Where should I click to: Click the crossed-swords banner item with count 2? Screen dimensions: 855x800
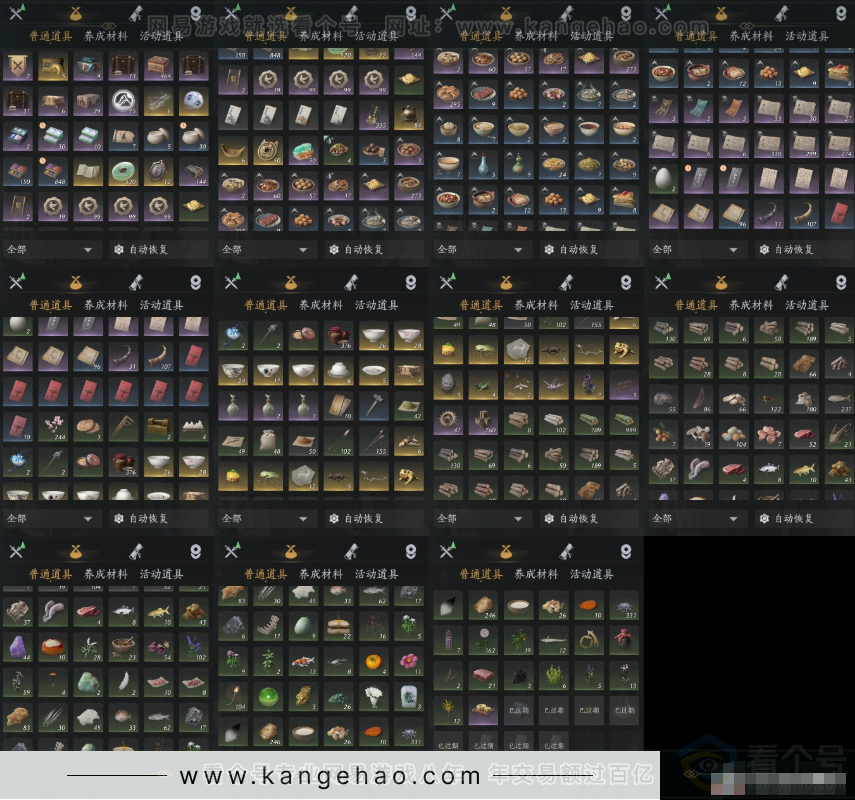coord(18,66)
